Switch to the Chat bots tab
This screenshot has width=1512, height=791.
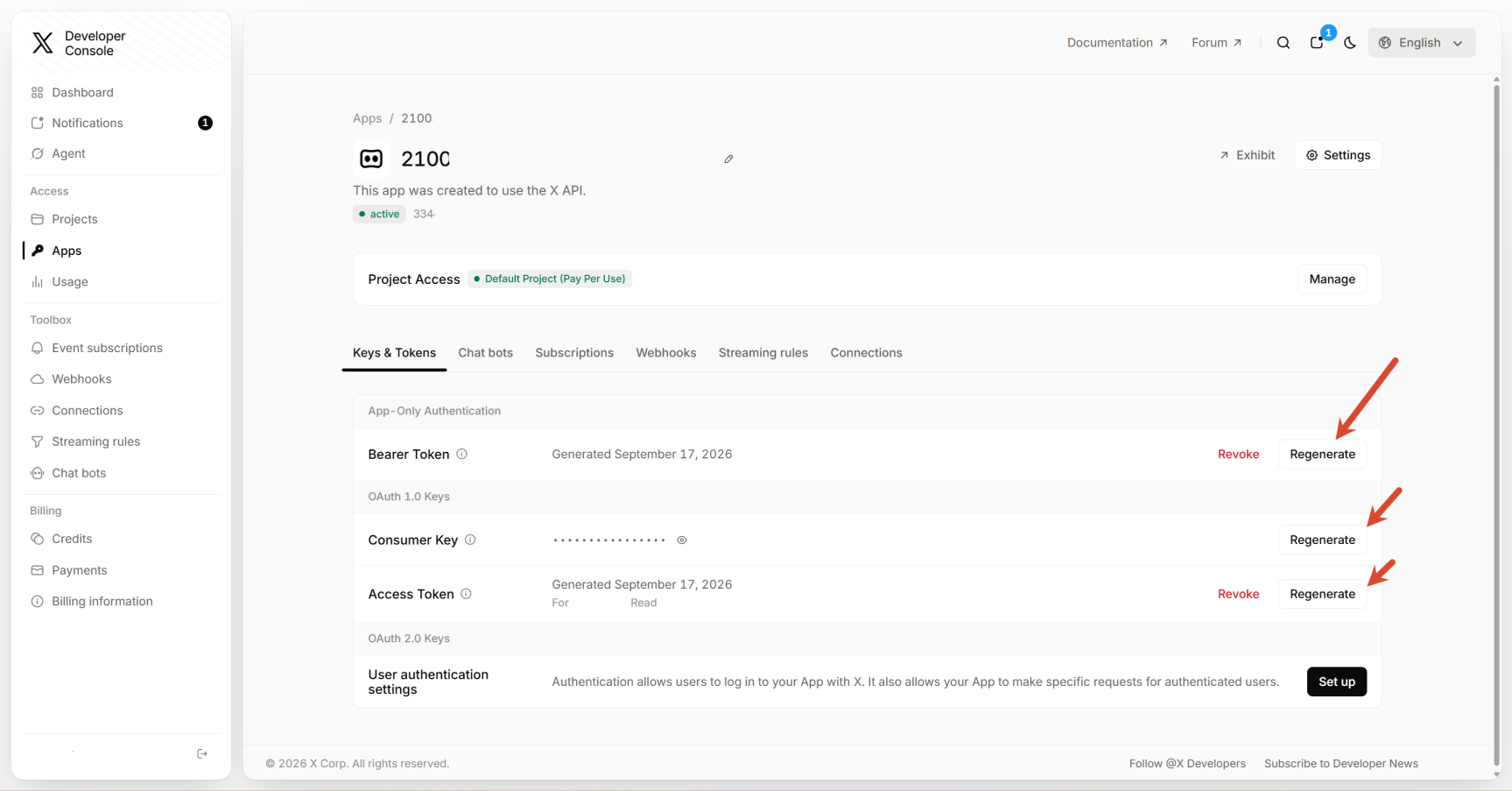click(x=486, y=353)
